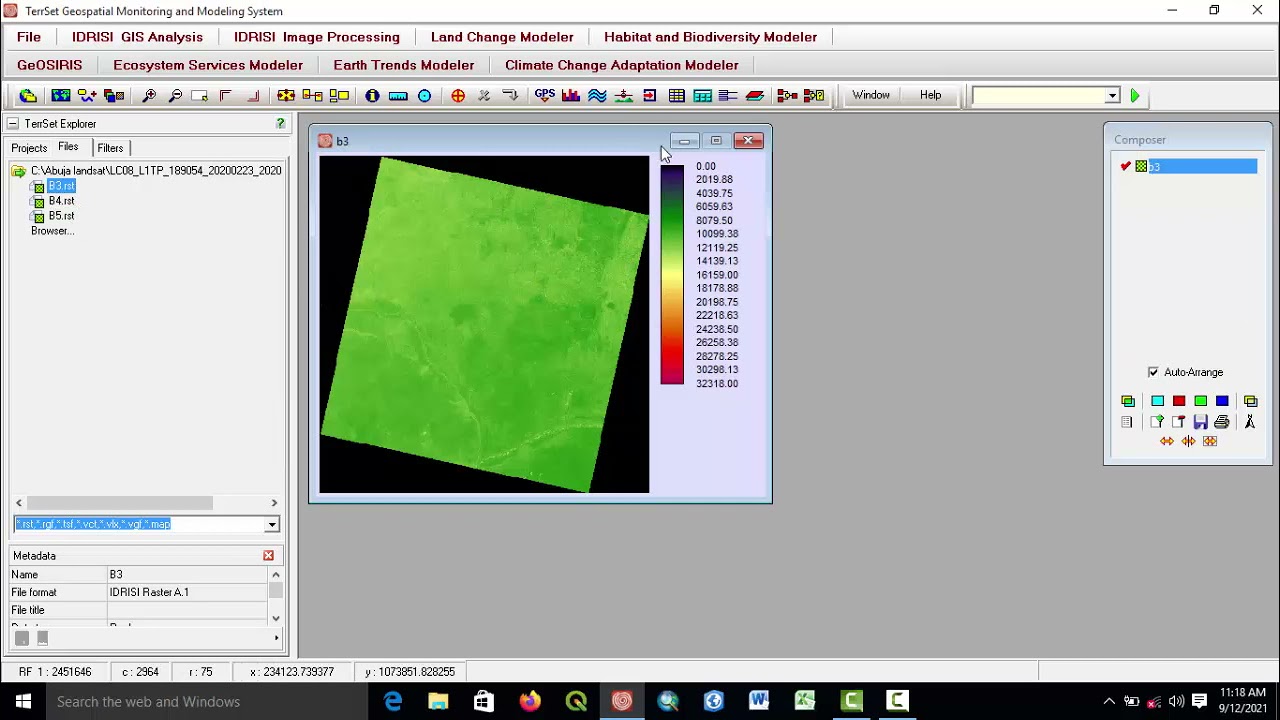Open Ecosystem Services Modeler menu
The image size is (1280, 720).
pos(208,65)
